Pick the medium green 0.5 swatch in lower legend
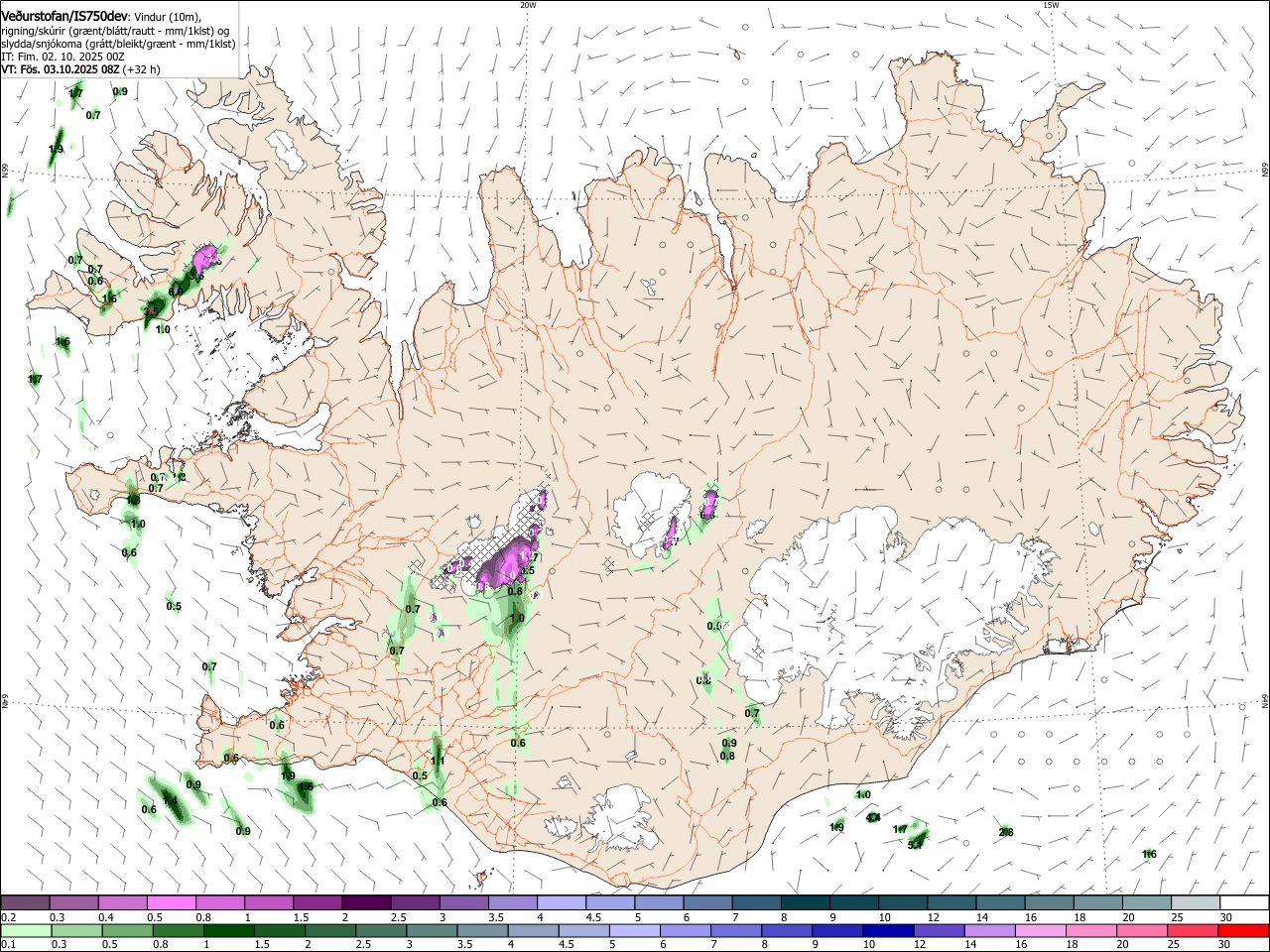 tap(127, 931)
